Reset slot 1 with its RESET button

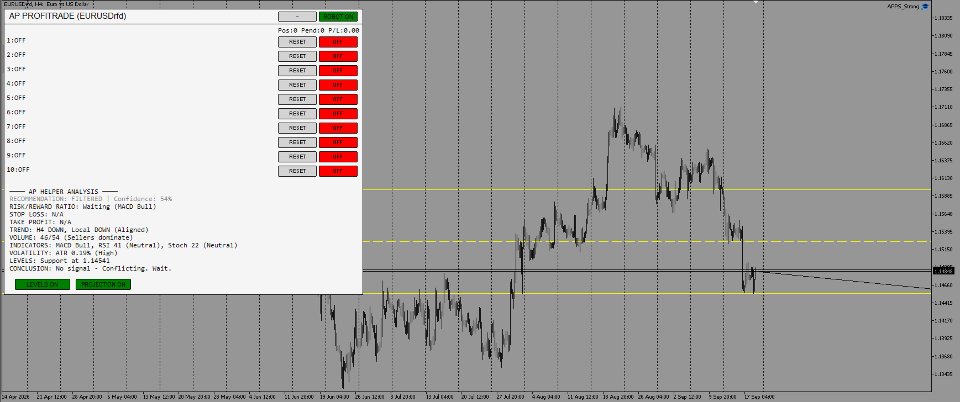297,42
